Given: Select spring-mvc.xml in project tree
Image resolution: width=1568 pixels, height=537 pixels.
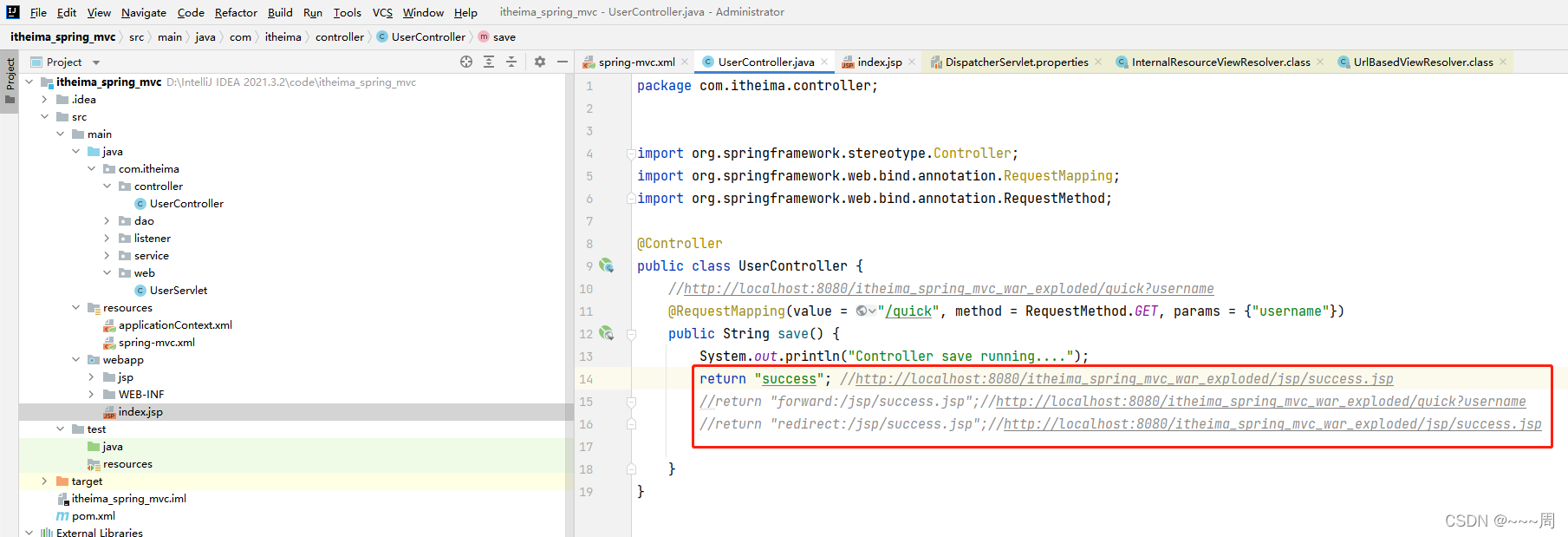Looking at the screenshot, I should 156,342.
